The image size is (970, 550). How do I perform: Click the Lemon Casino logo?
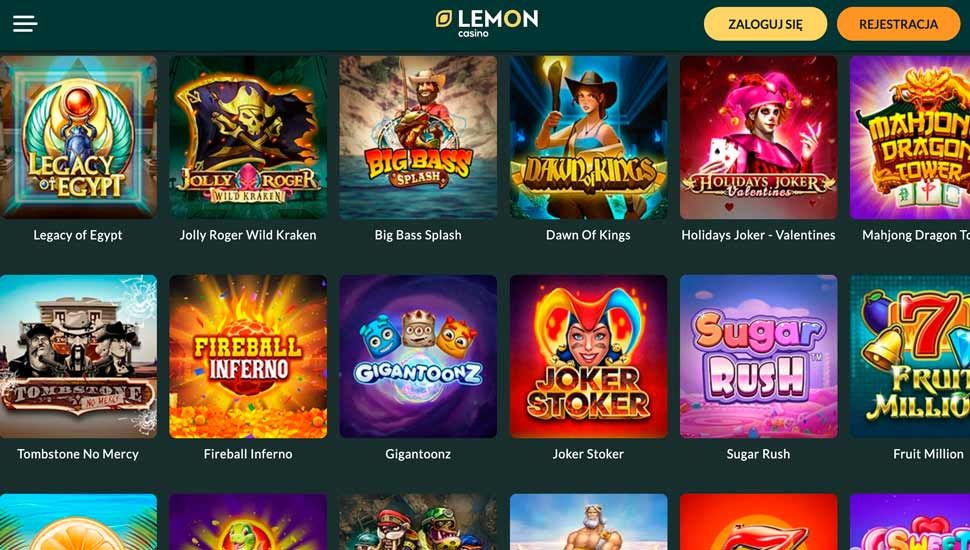pyautogui.click(x=486, y=23)
